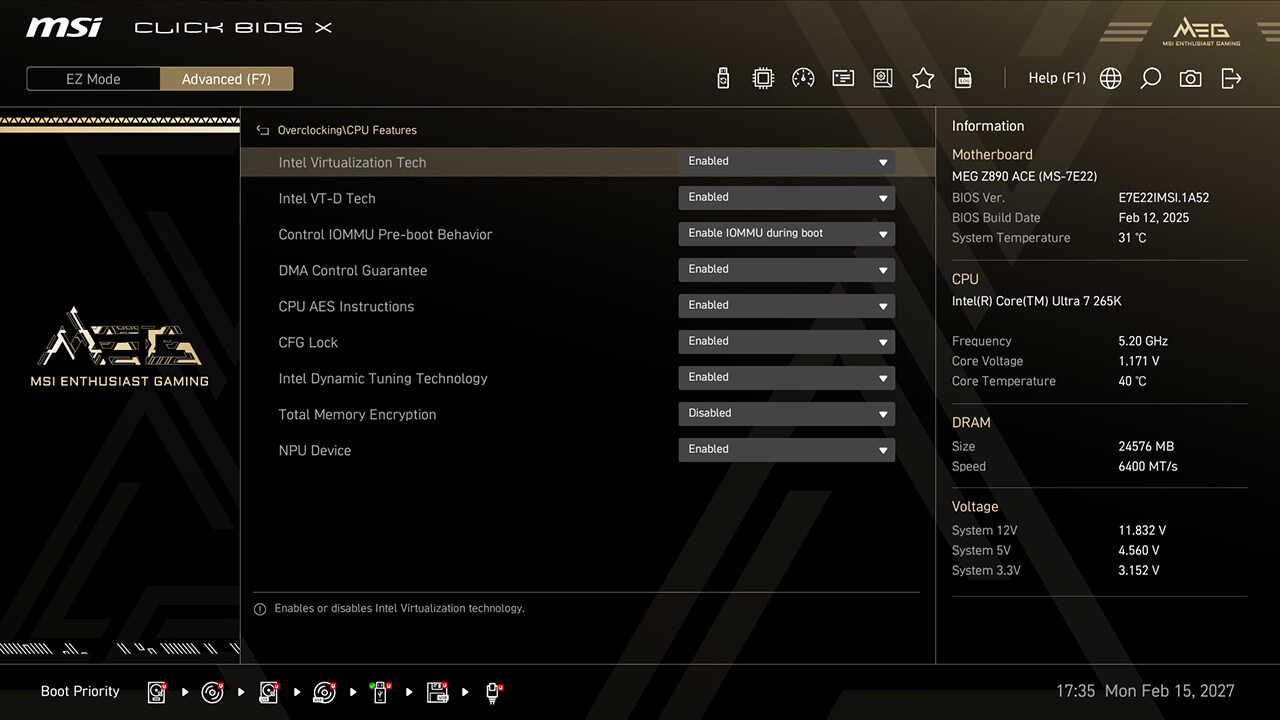Click the exit icon at top right

point(1231,78)
